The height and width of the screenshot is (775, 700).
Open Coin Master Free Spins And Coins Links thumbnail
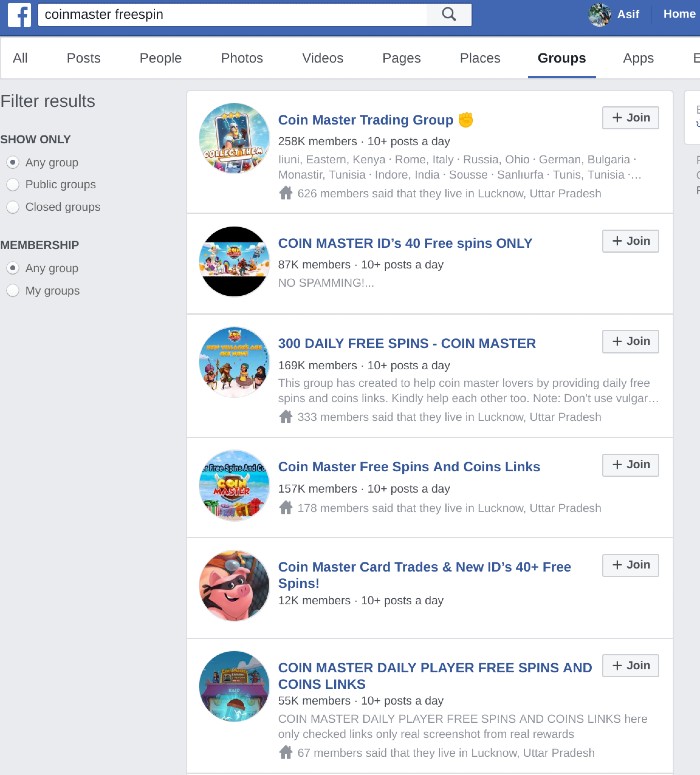pos(234,485)
